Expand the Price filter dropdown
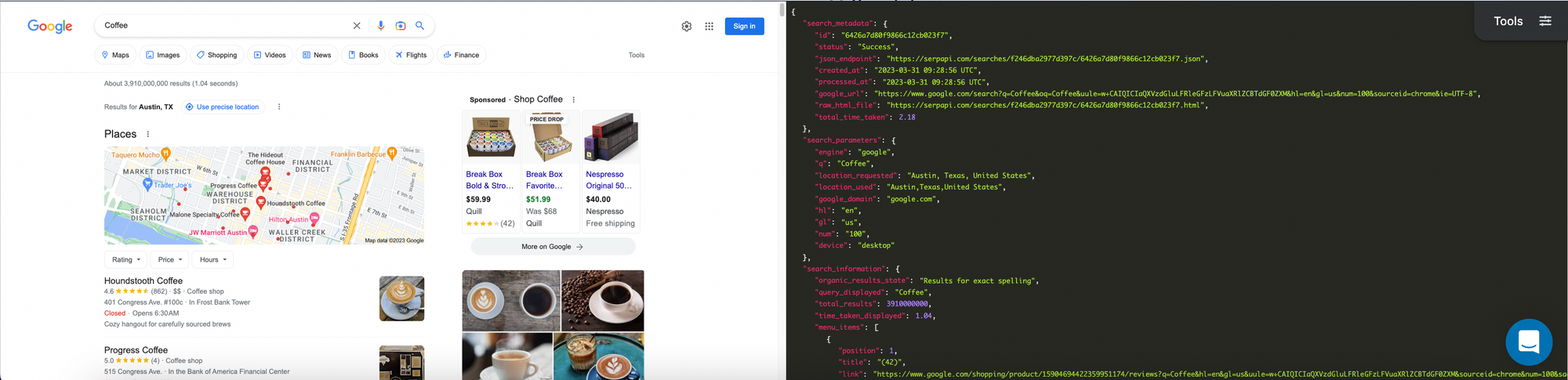Viewport: 1568px width, 380px height. click(x=169, y=259)
